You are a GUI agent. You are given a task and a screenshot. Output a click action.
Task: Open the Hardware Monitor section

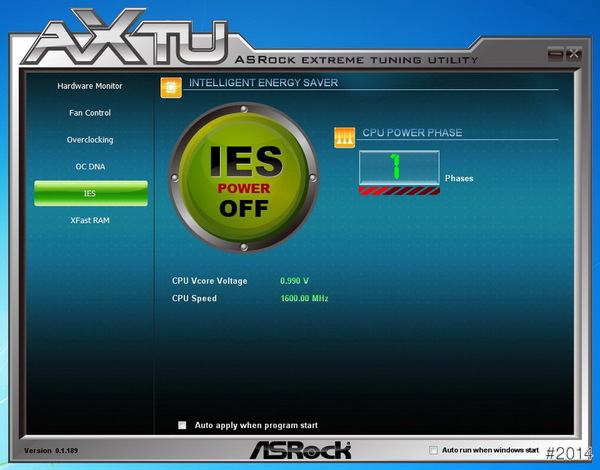pyautogui.click(x=90, y=86)
